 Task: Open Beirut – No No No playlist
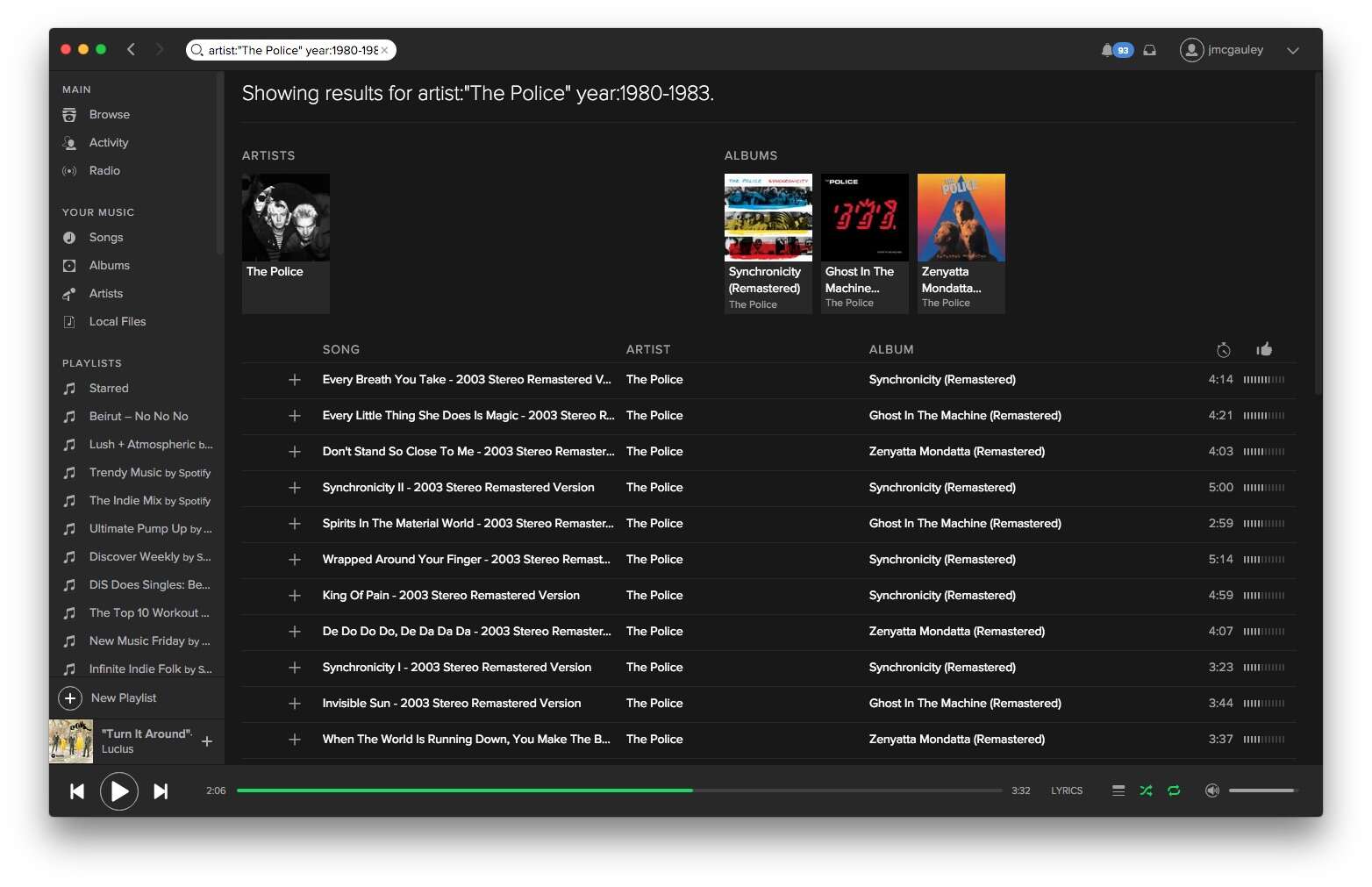point(139,416)
